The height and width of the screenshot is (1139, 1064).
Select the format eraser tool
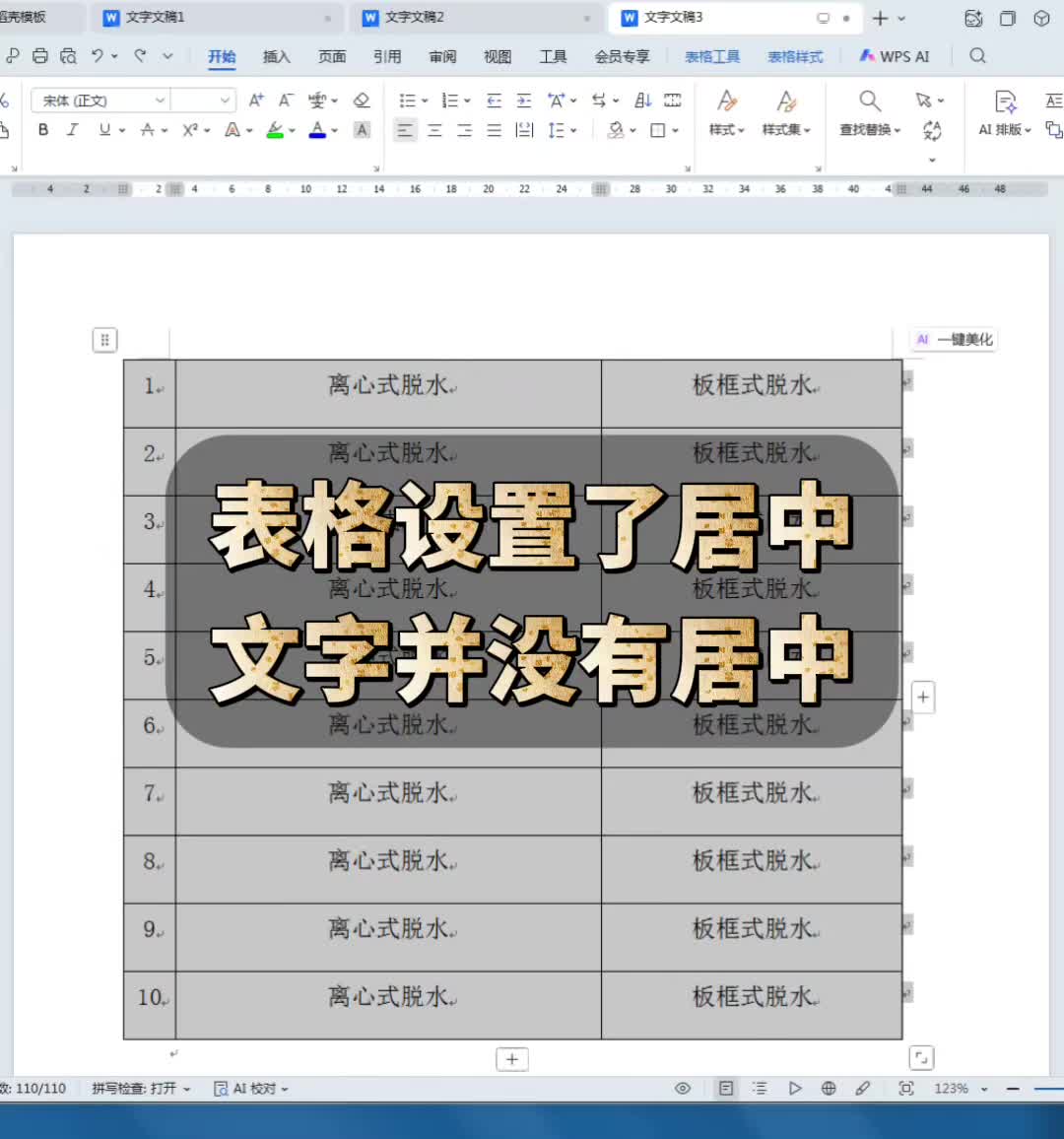click(362, 100)
